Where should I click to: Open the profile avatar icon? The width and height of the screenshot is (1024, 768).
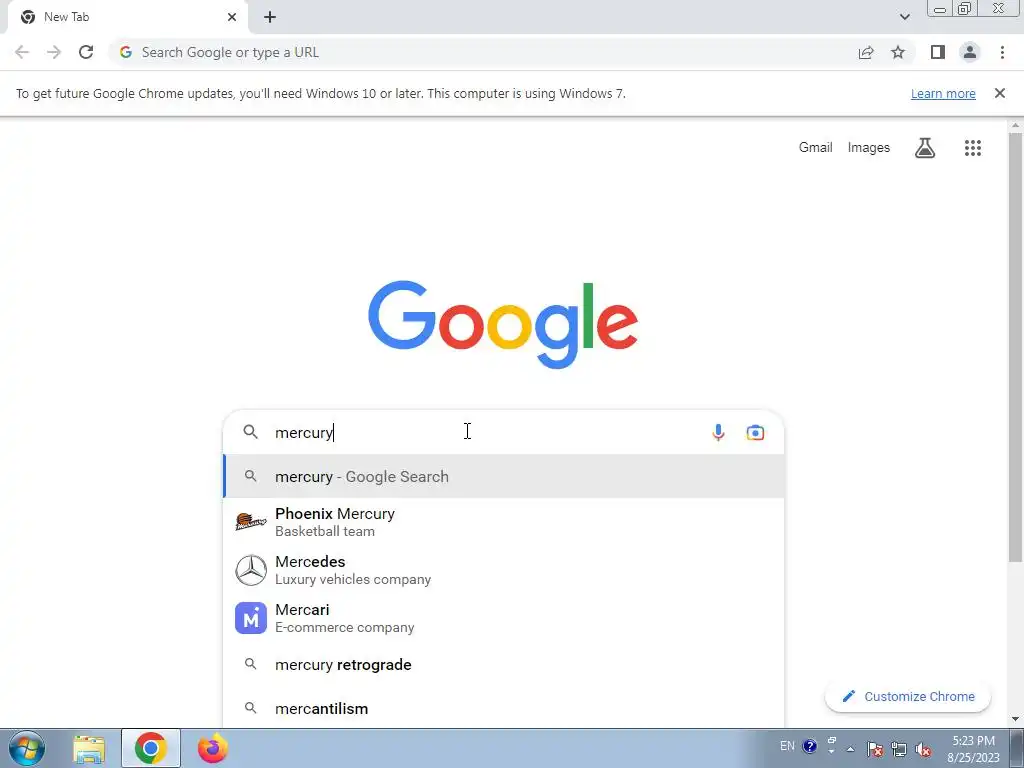970,52
